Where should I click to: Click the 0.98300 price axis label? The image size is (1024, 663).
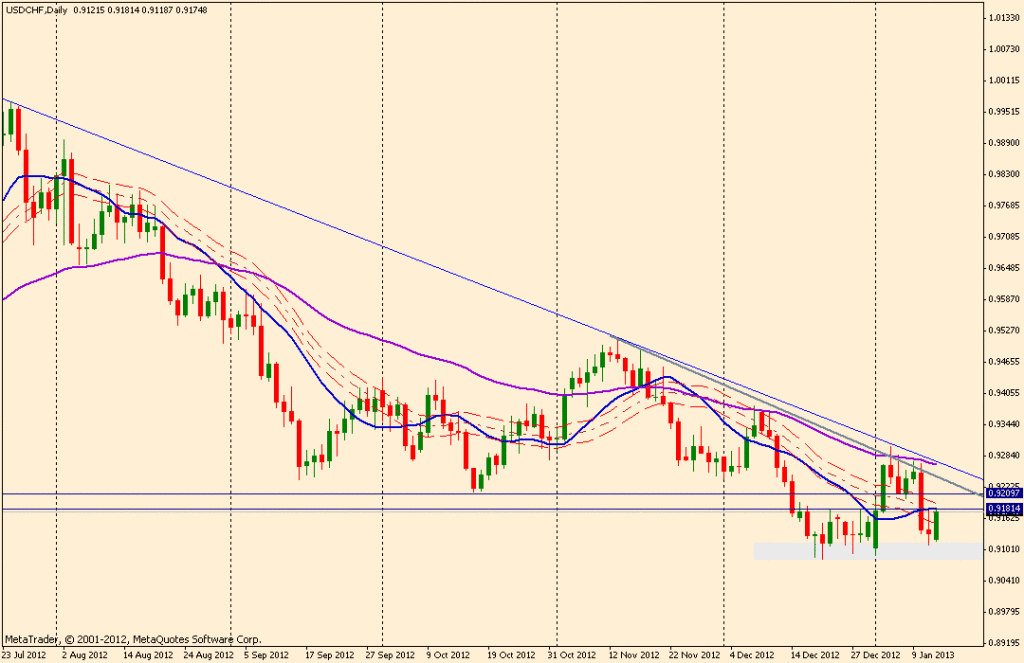[x=1002, y=174]
